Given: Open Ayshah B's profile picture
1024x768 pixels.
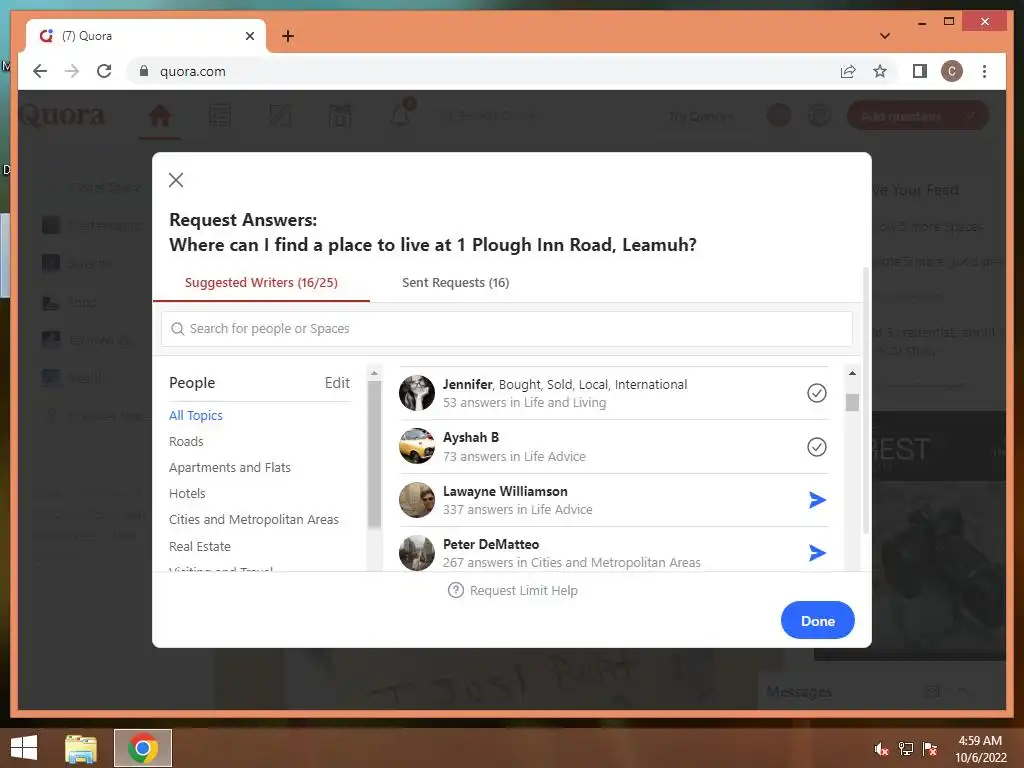Looking at the screenshot, I should pos(417,446).
